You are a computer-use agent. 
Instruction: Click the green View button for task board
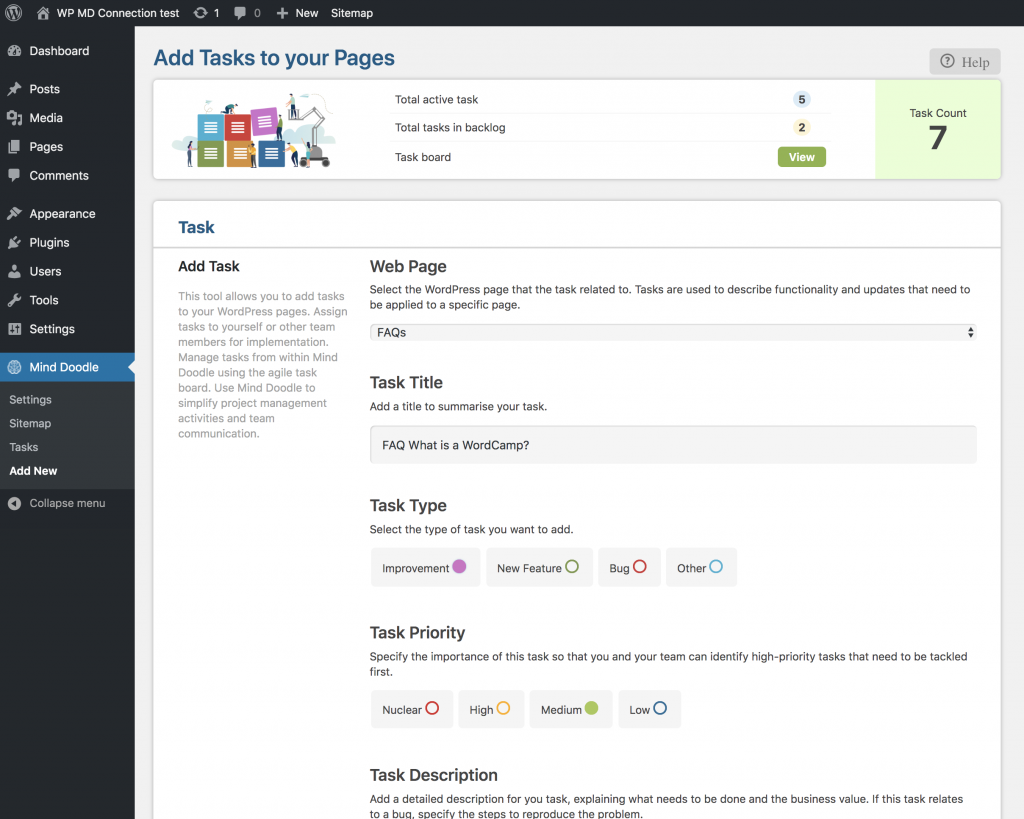(801, 157)
